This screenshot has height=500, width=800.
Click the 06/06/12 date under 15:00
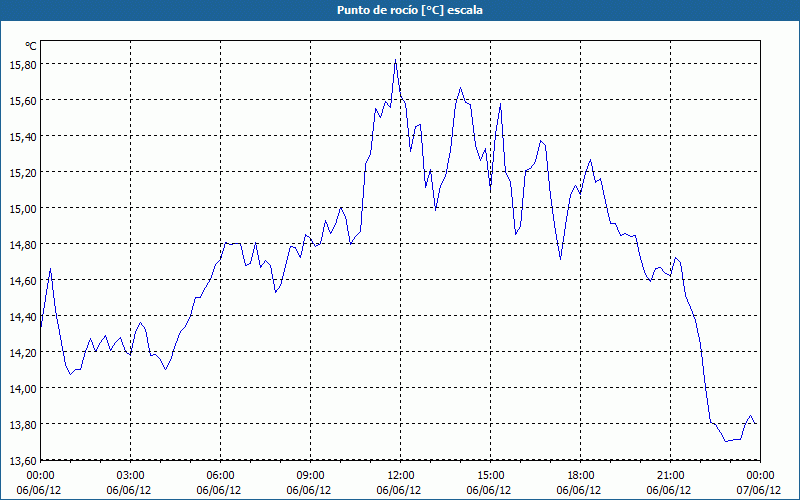point(489,490)
